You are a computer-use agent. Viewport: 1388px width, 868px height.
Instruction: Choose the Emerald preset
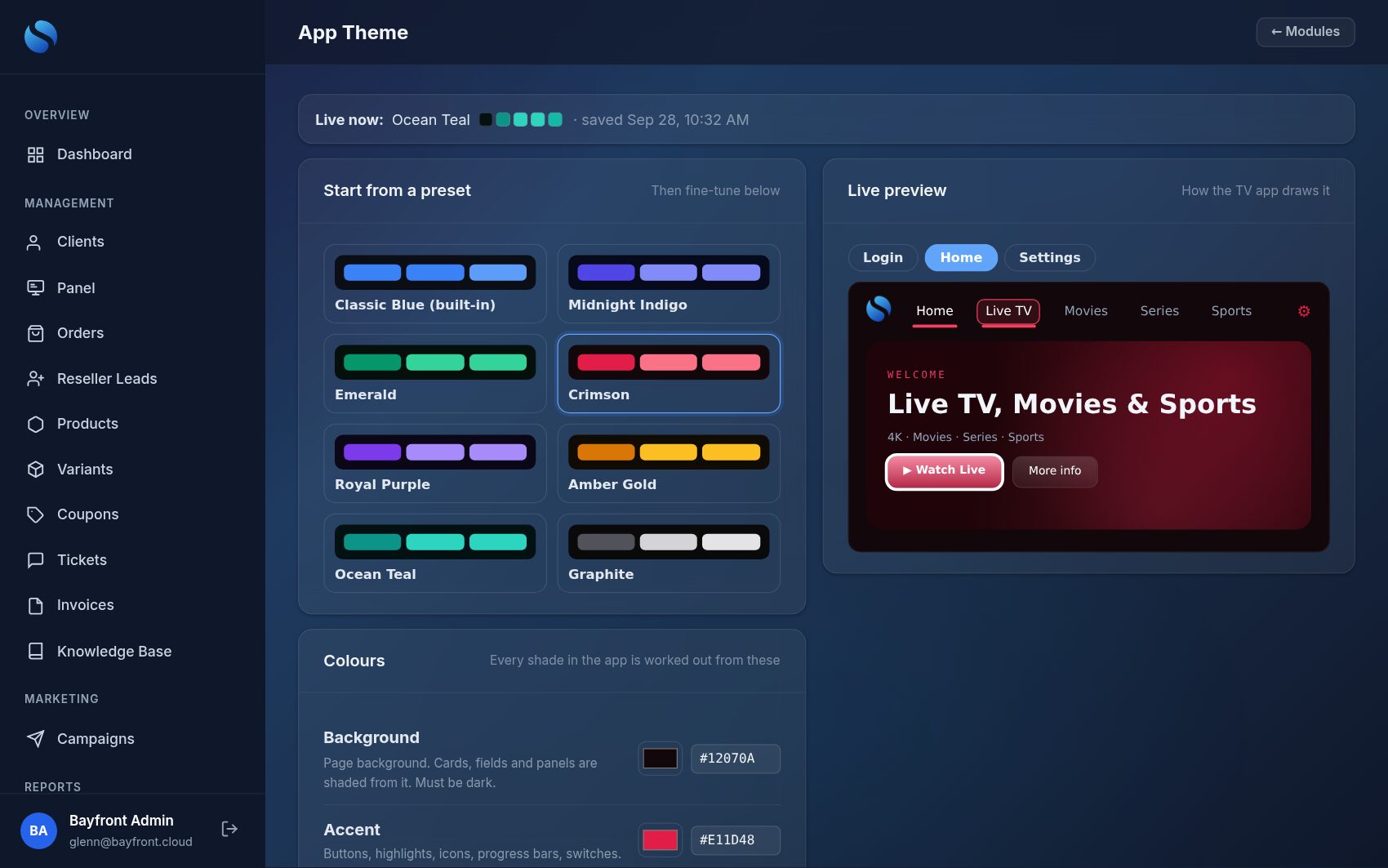point(434,373)
